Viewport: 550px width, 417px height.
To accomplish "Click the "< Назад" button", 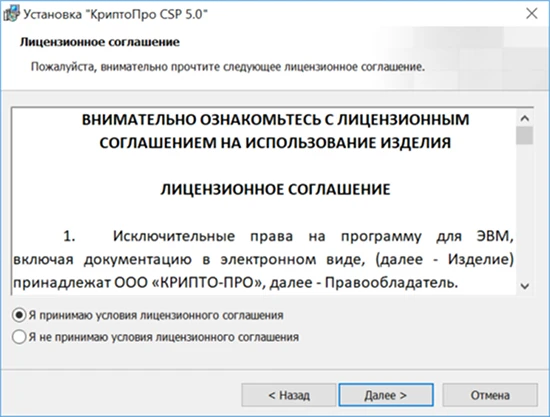I will click(x=289, y=395).
